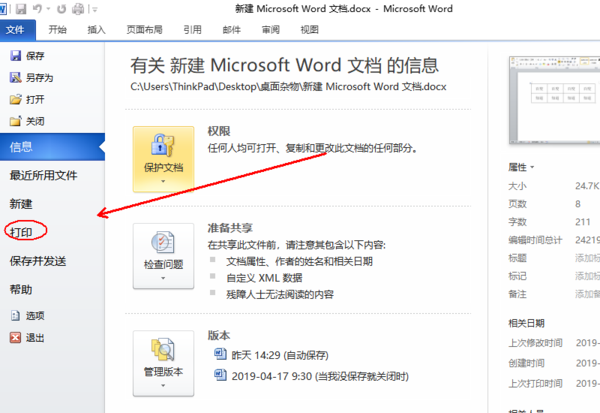The width and height of the screenshot is (600, 413).
Task: Select 打印 in the sidebar
Action: pos(21,232)
